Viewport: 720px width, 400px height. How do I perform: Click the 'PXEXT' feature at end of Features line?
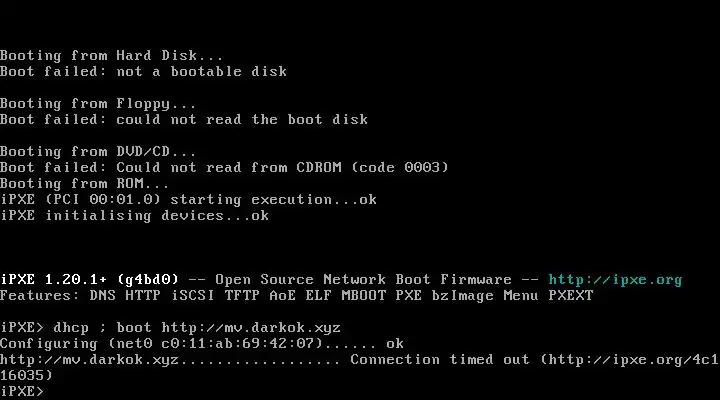(x=570, y=296)
